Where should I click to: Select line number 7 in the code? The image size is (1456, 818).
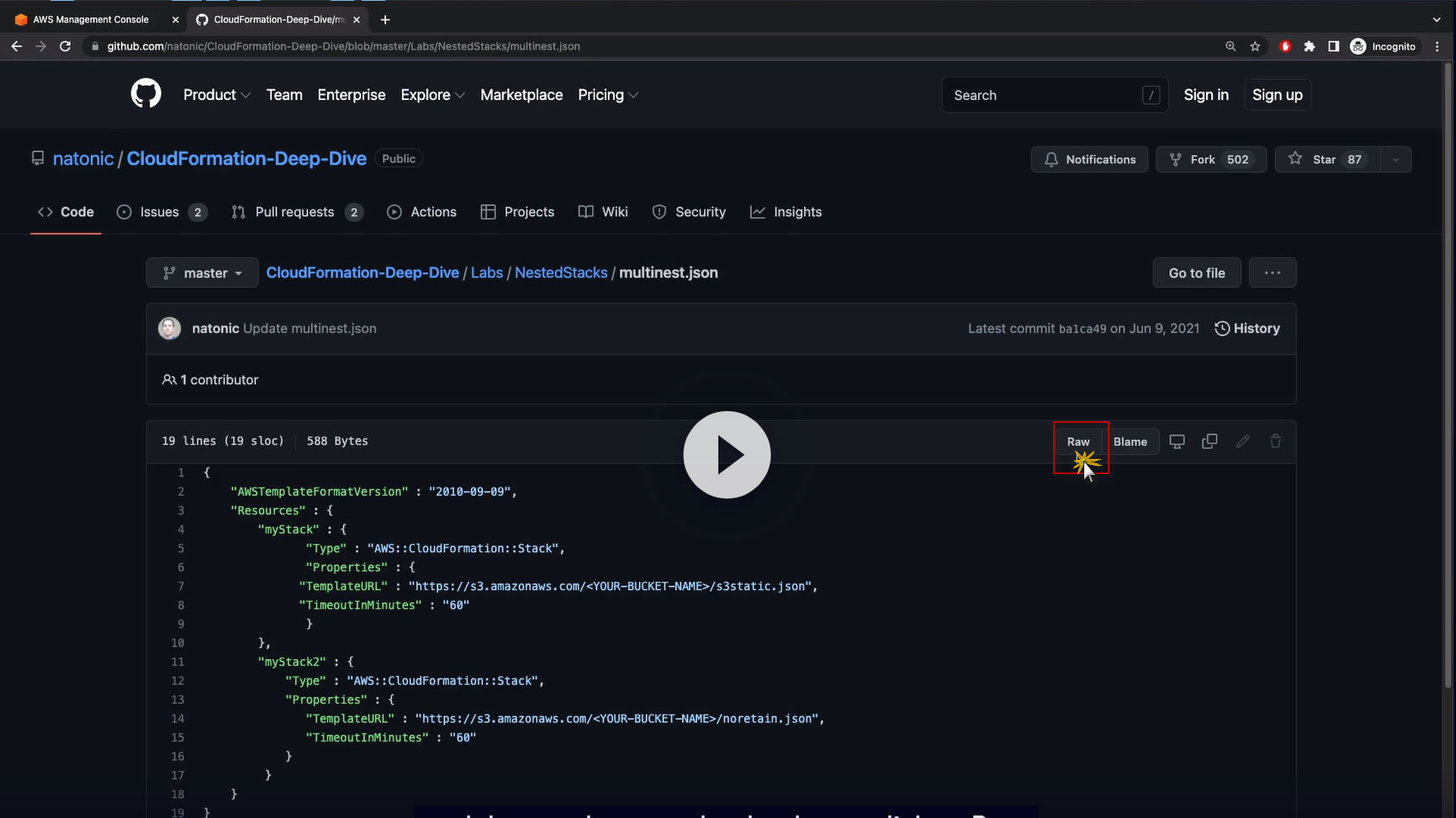(181, 586)
